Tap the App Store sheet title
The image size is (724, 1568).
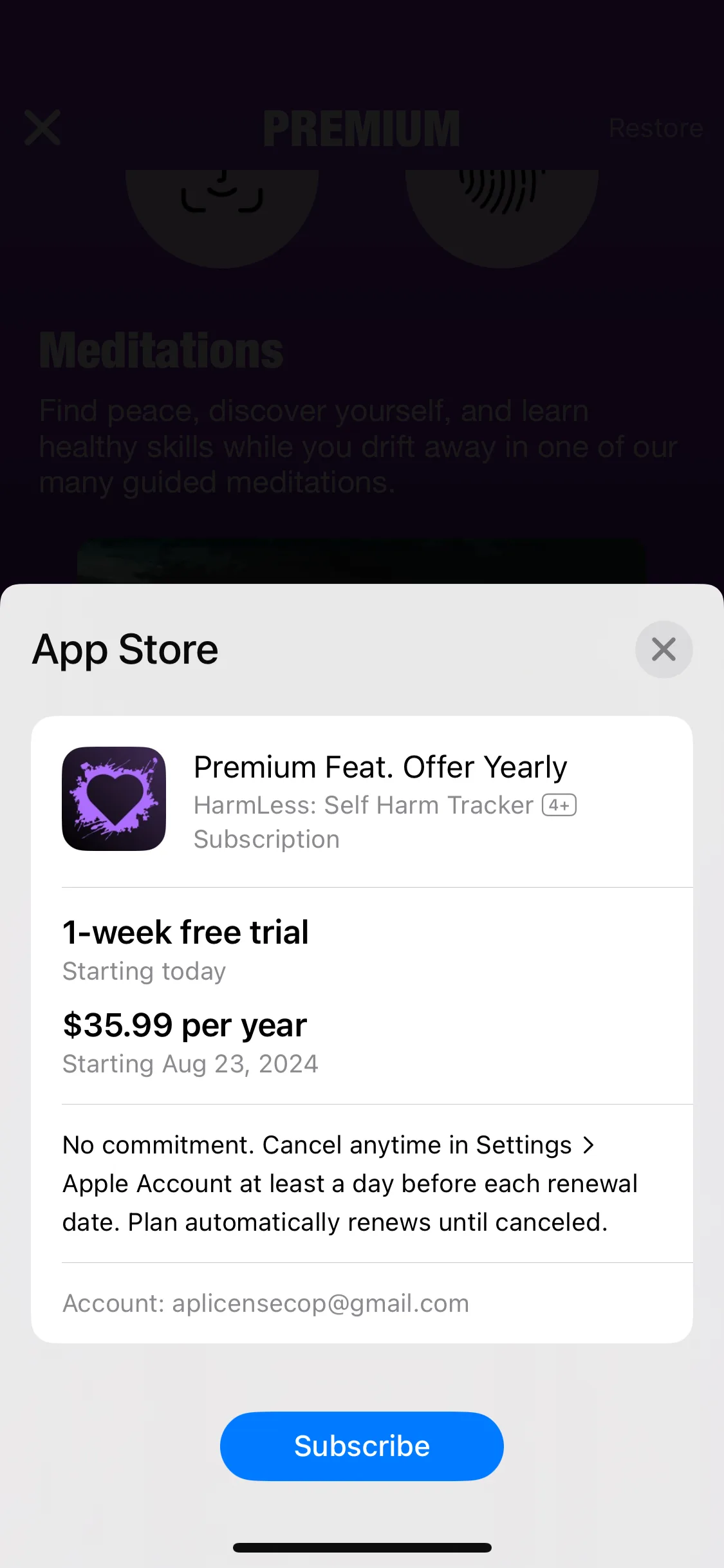pos(125,649)
